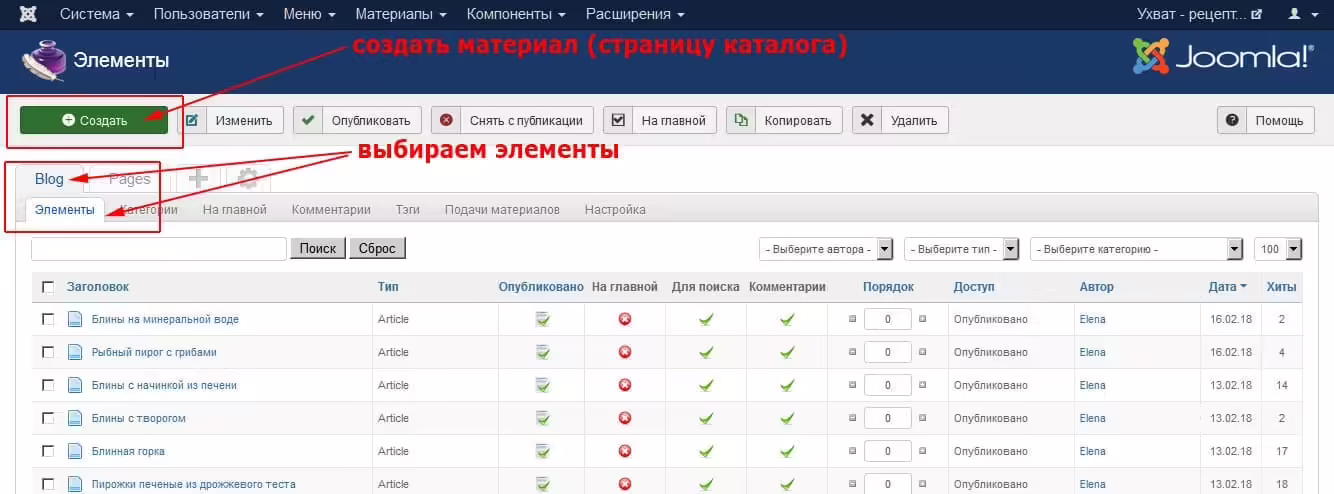
Task: Select checkbox for Блинная горка
Action: [48, 451]
